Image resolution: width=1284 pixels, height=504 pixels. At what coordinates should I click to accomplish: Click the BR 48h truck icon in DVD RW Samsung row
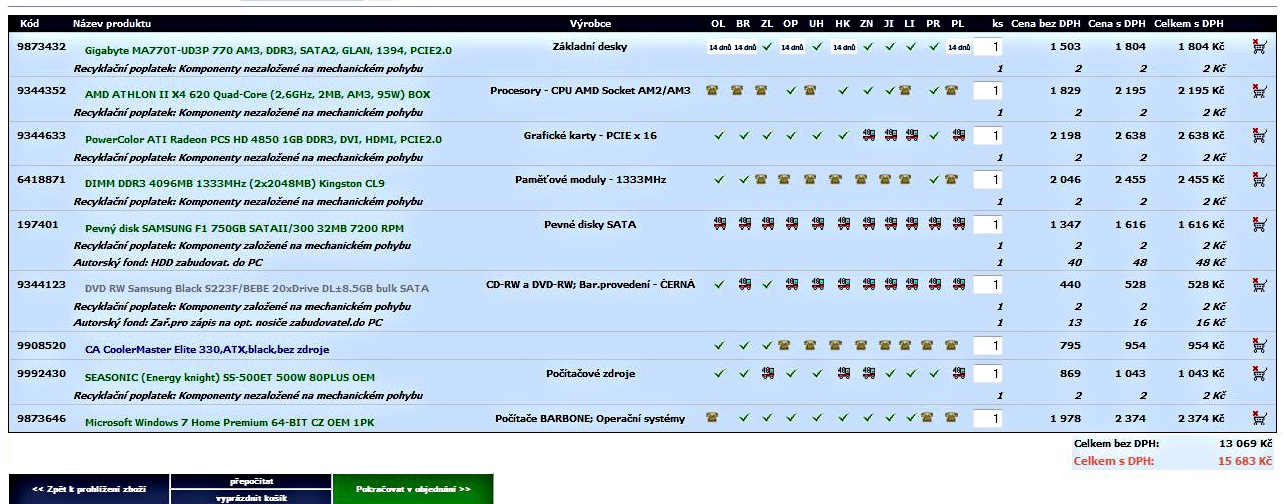(x=743, y=285)
